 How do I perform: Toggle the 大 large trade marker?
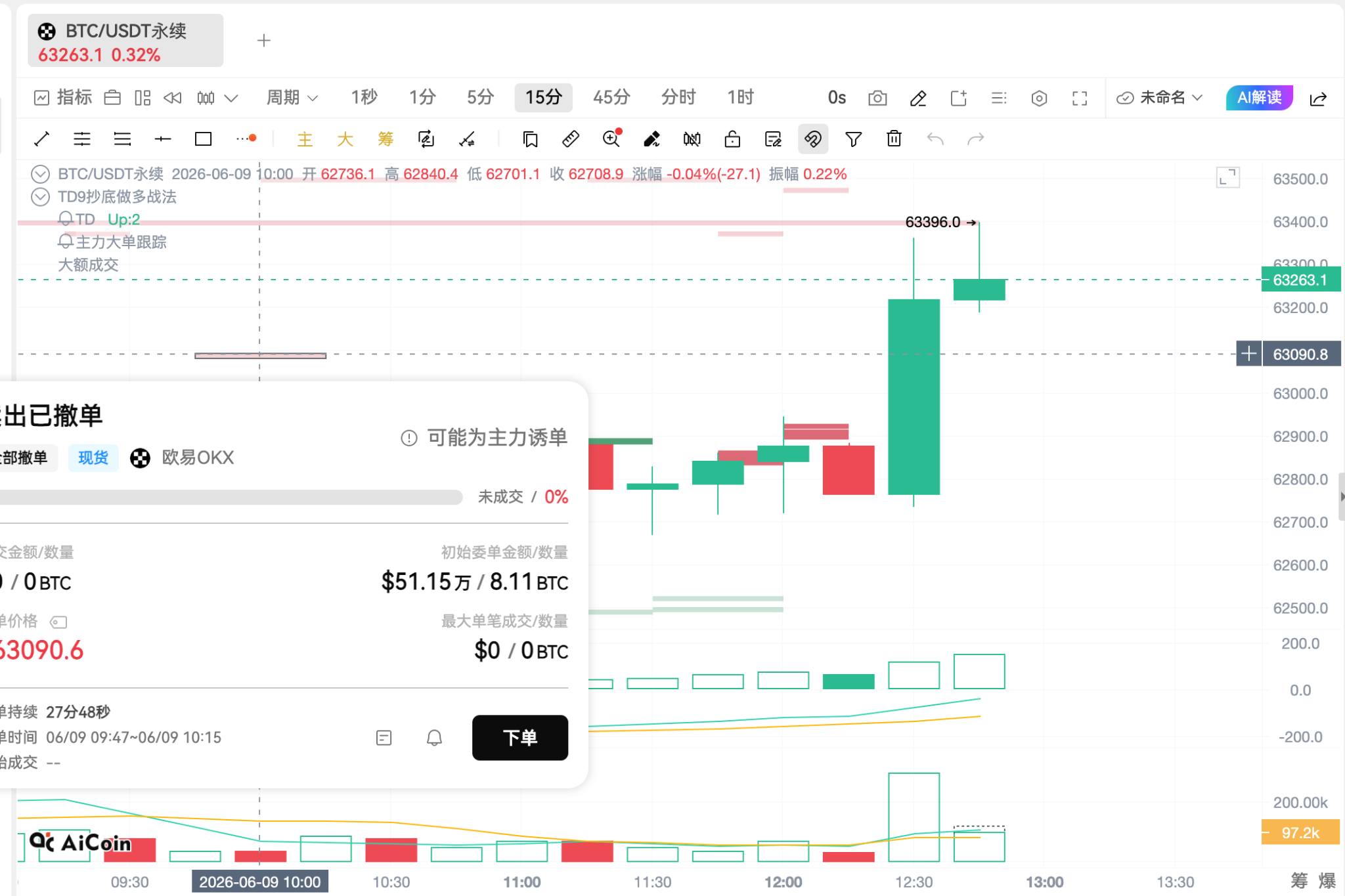pos(345,139)
